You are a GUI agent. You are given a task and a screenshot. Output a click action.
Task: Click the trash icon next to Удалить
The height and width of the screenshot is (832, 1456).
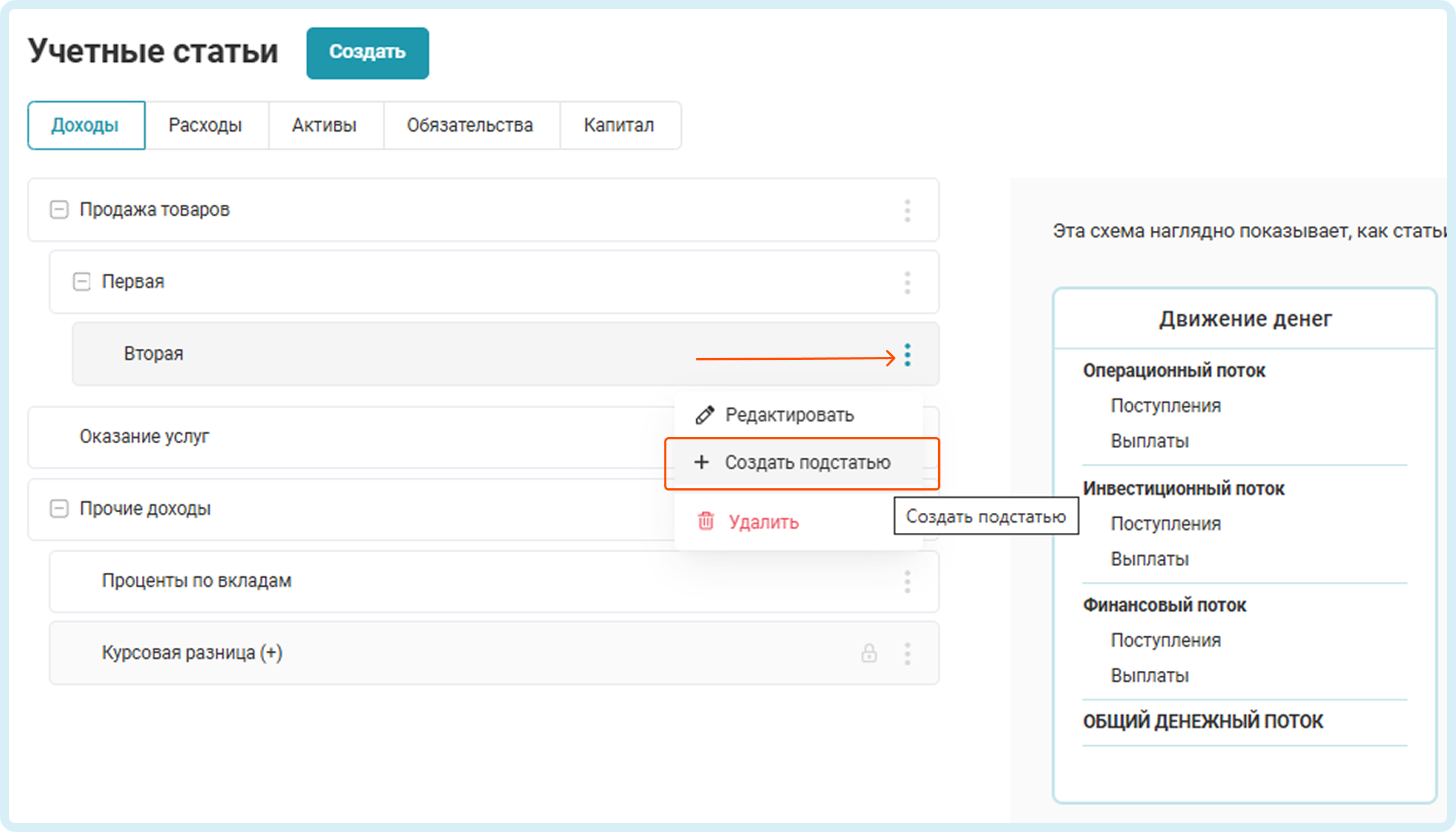(706, 521)
